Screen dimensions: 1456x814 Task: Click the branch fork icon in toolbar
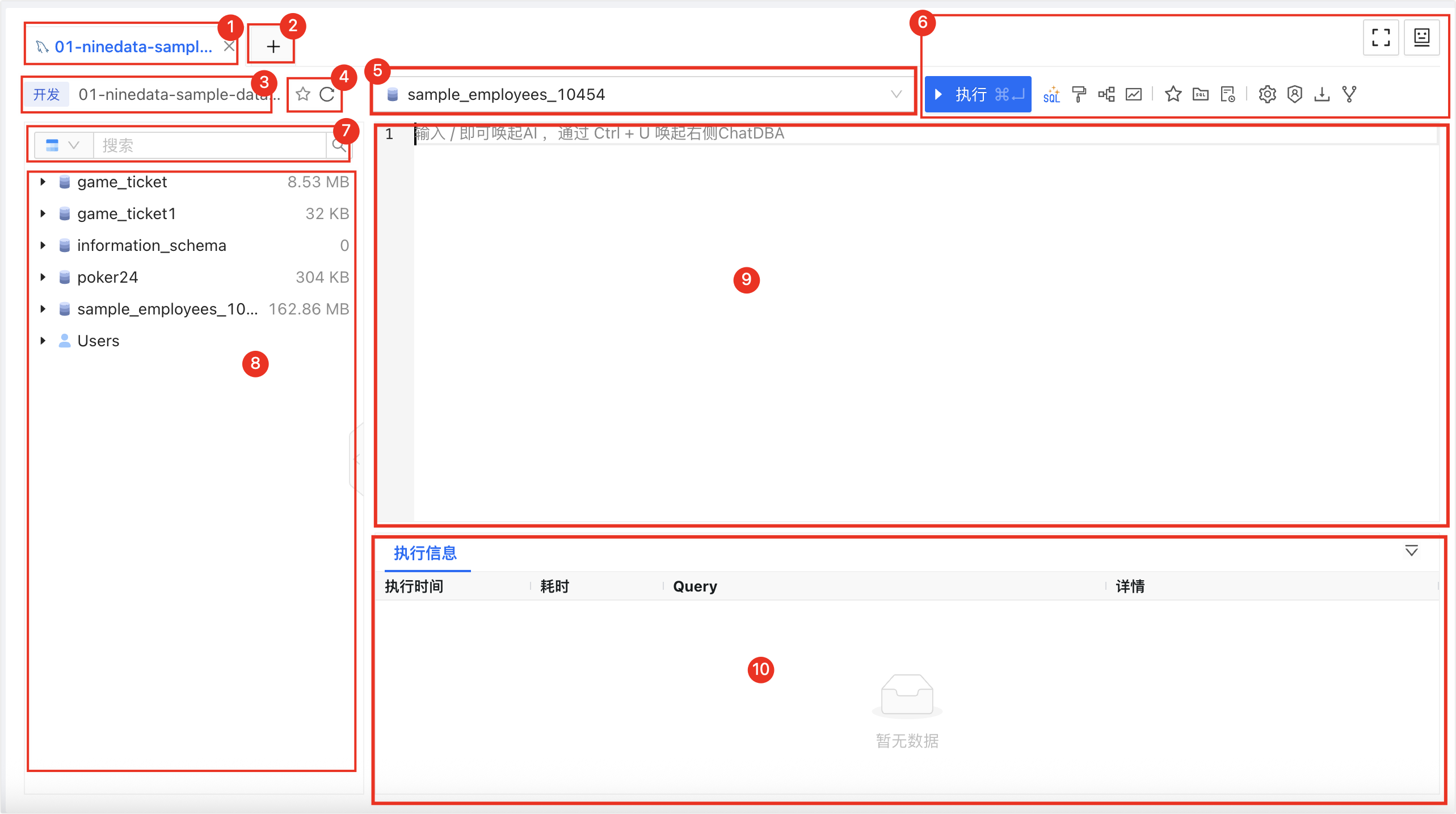[x=1349, y=94]
